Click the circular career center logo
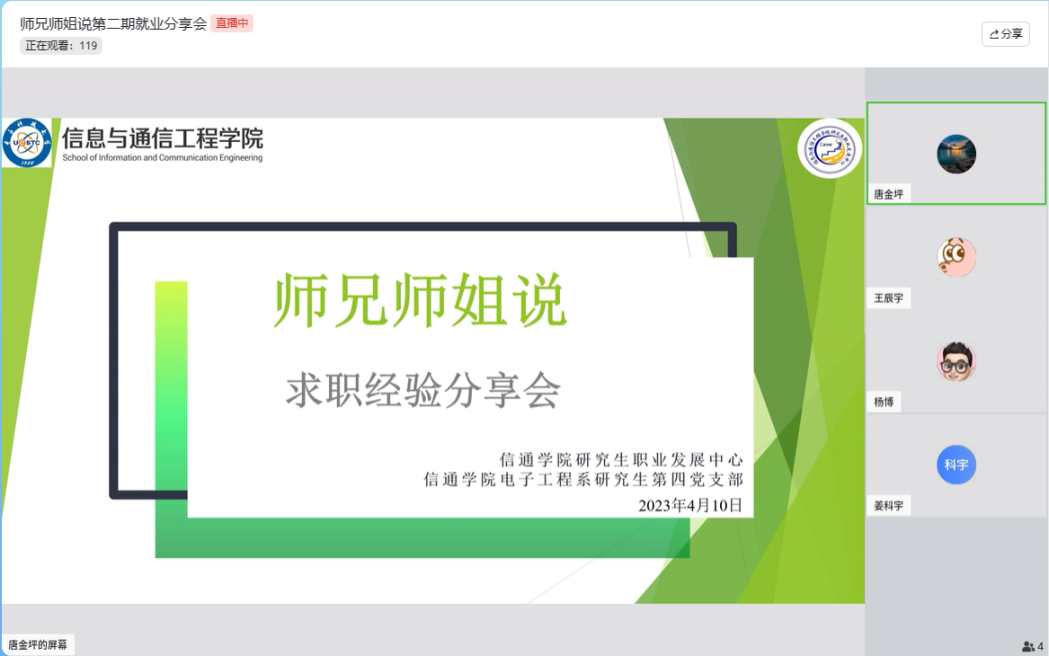Viewport: 1049px width, 656px height. coord(829,149)
